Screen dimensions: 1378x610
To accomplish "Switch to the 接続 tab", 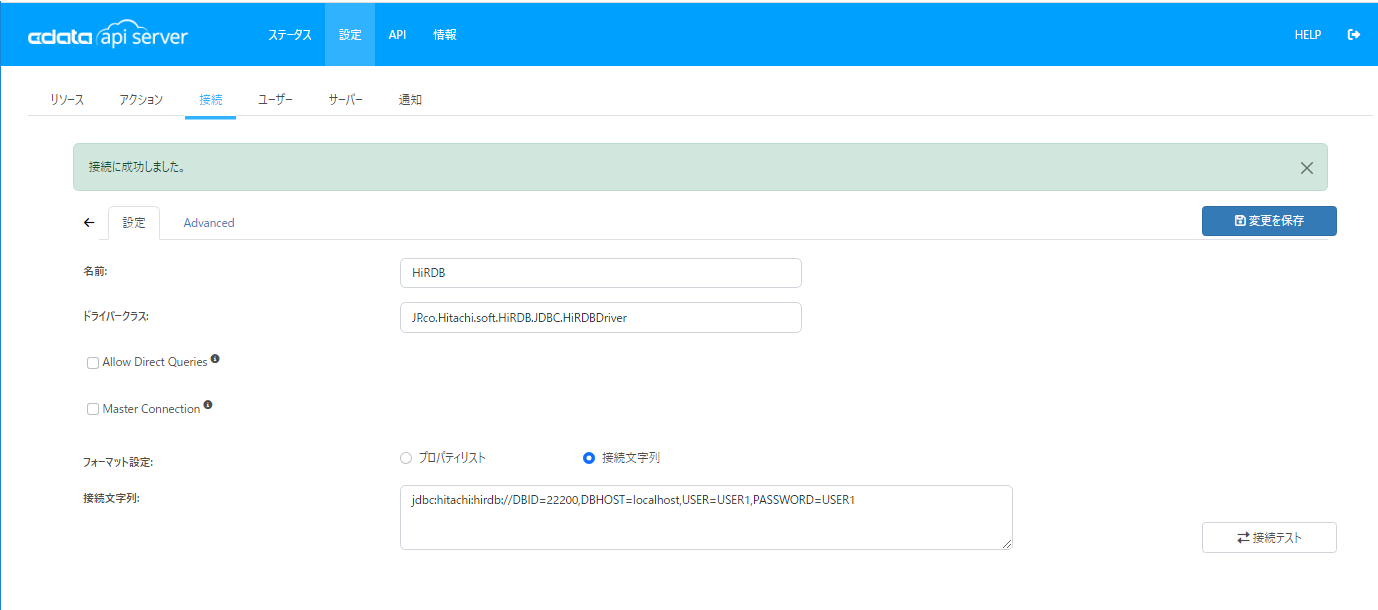I will coord(211,100).
